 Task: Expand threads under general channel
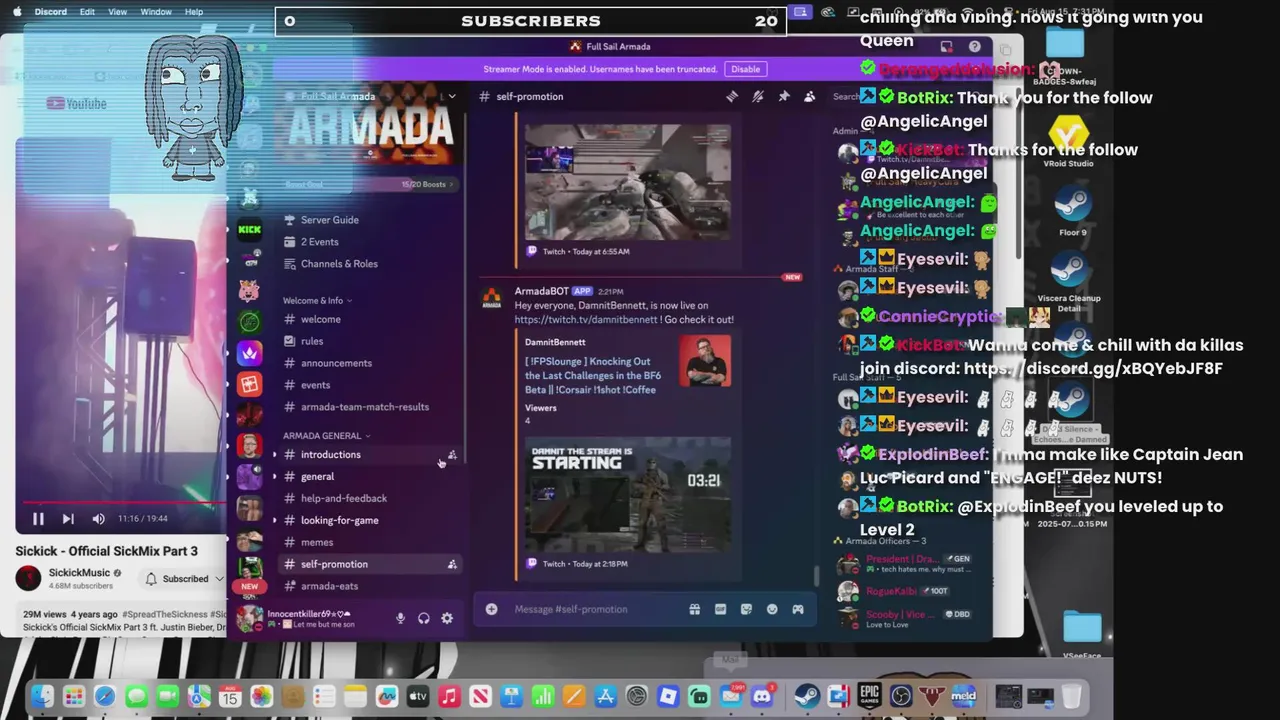pyautogui.click(x=275, y=477)
